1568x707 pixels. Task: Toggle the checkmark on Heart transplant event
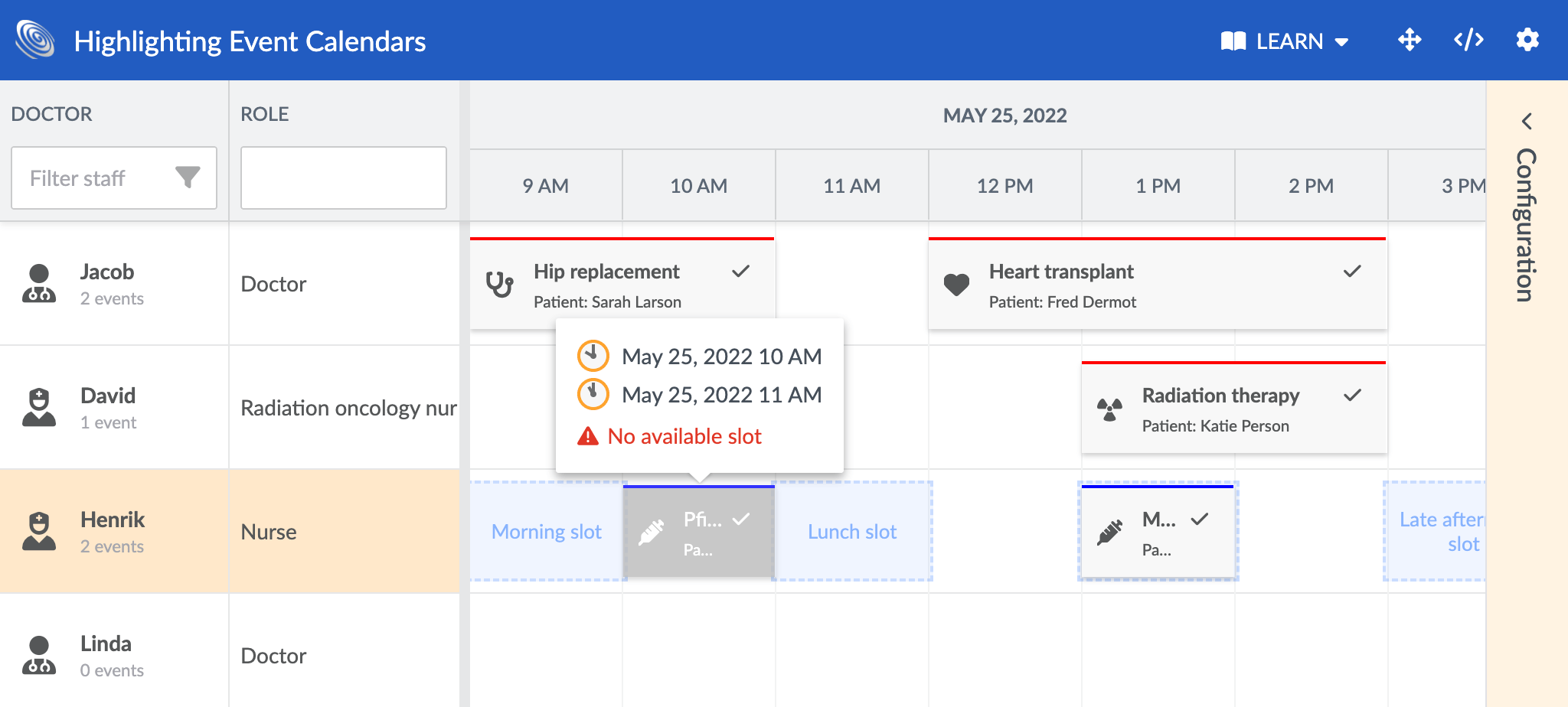point(1352,272)
